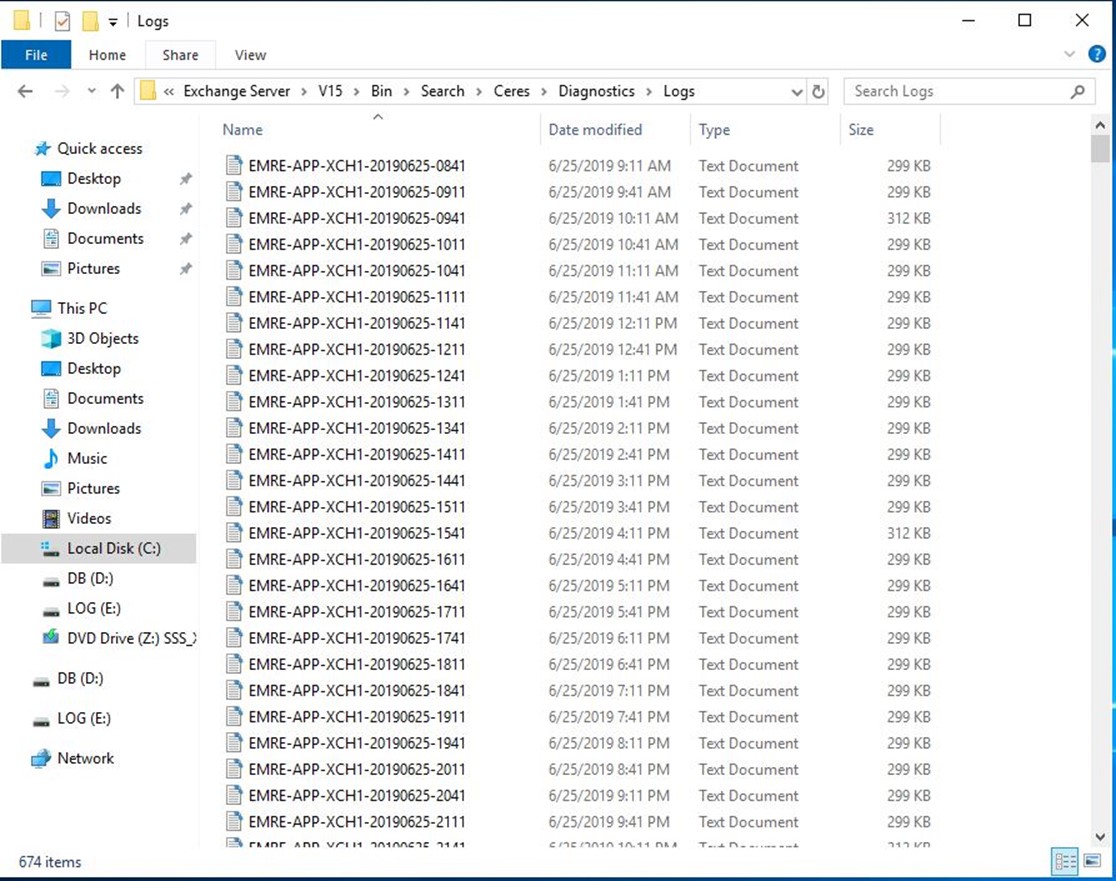Image resolution: width=1116 pixels, height=881 pixels.
Task: Navigate to Diagnostics in the address bar
Action: (x=596, y=91)
